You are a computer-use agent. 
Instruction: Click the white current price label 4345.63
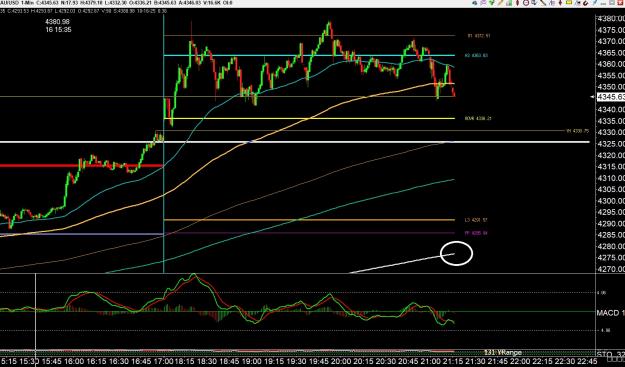pos(611,97)
